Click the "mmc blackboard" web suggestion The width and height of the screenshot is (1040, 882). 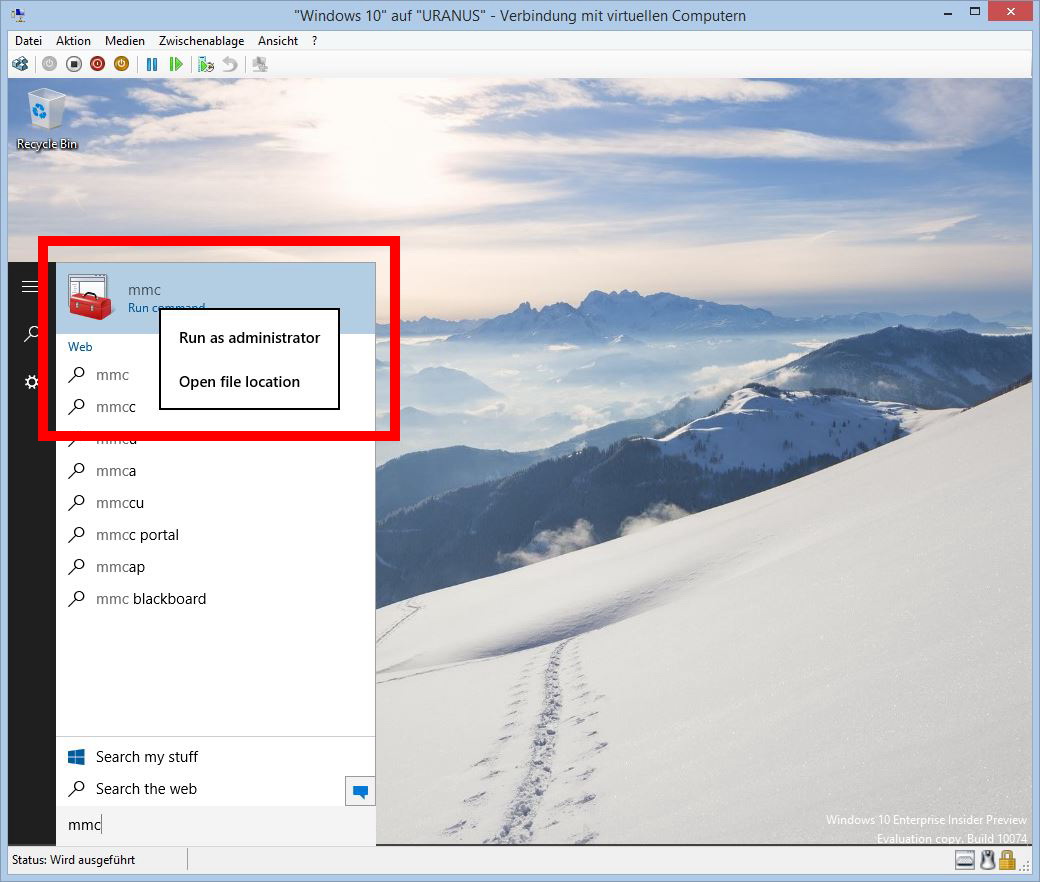click(x=150, y=599)
